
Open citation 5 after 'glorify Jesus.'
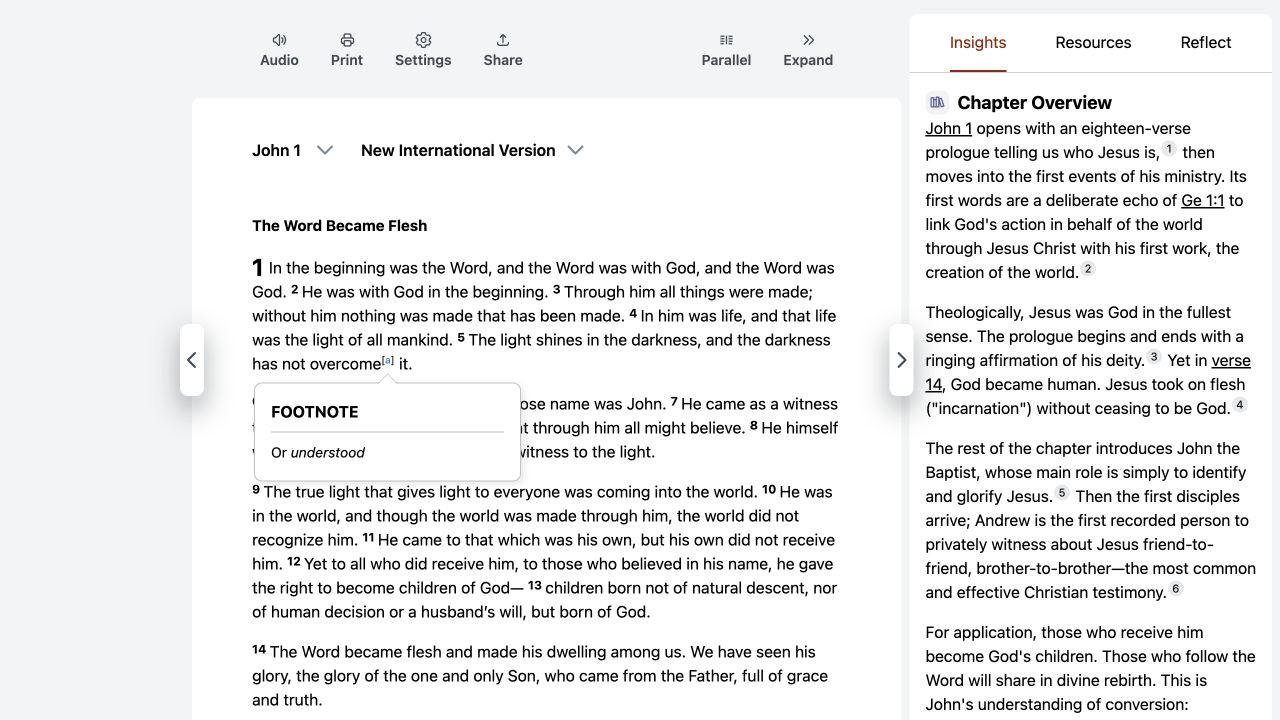[x=1062, y=493]
